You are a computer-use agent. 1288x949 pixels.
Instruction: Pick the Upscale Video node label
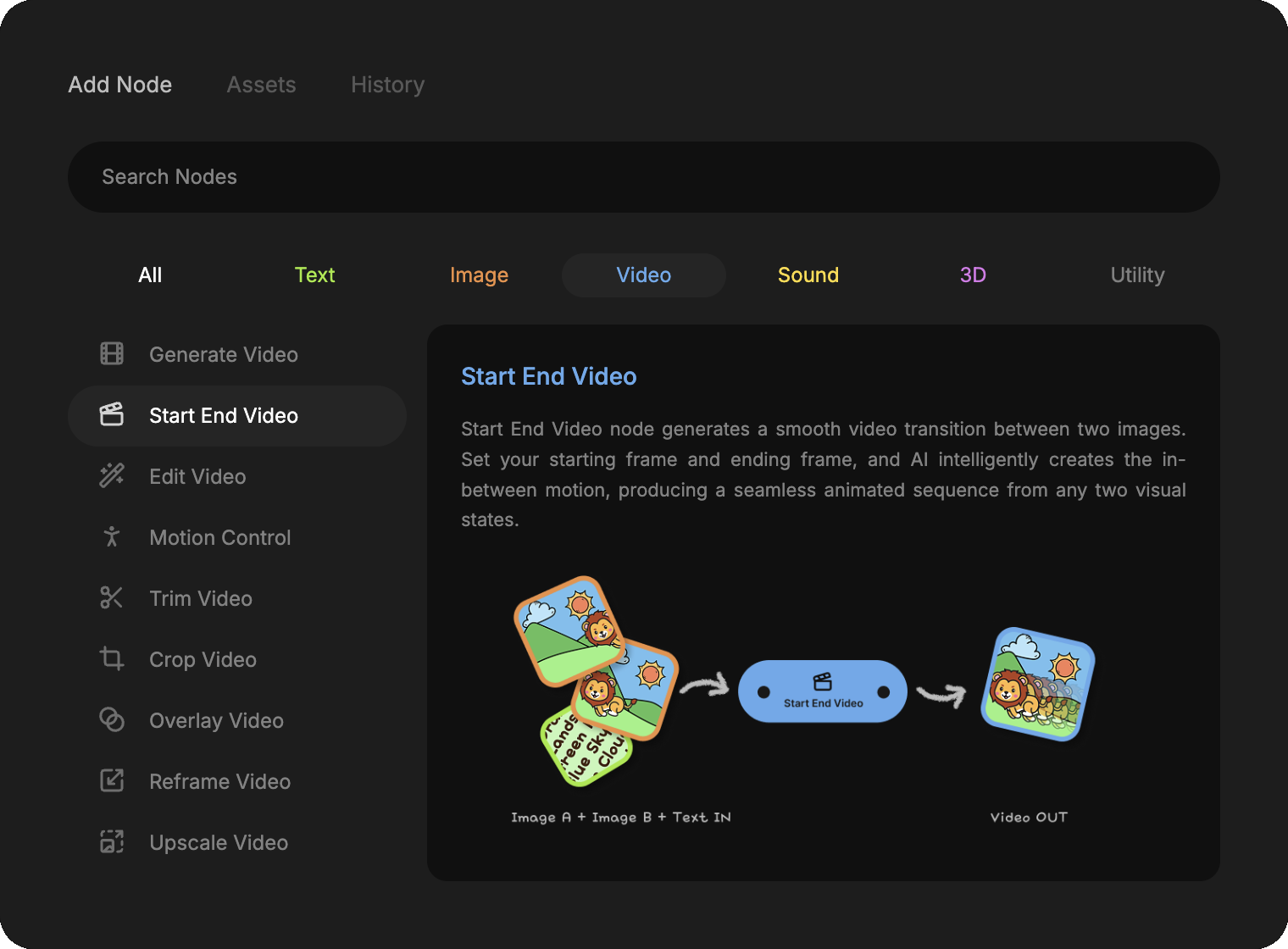tap(219, 842)
